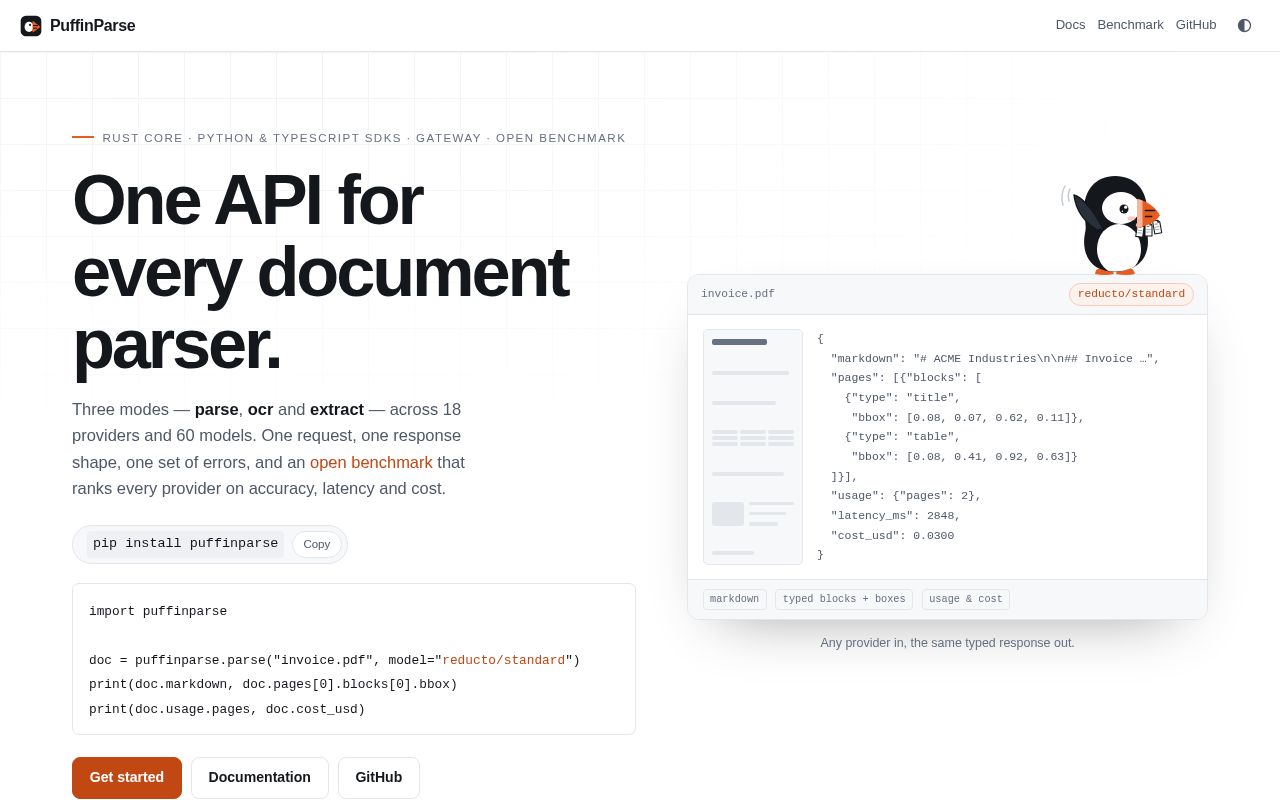Click the invoice page thumbnail preview
The width and height of the screenshot is (1280, 800).
[753, 447]
